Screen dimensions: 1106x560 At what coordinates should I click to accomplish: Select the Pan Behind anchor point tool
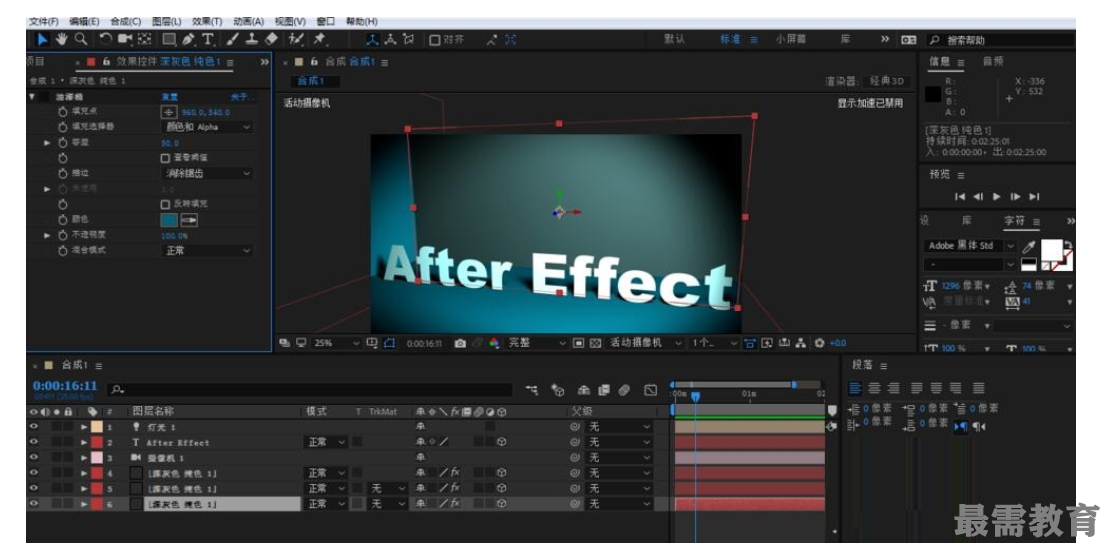[145, 39]
